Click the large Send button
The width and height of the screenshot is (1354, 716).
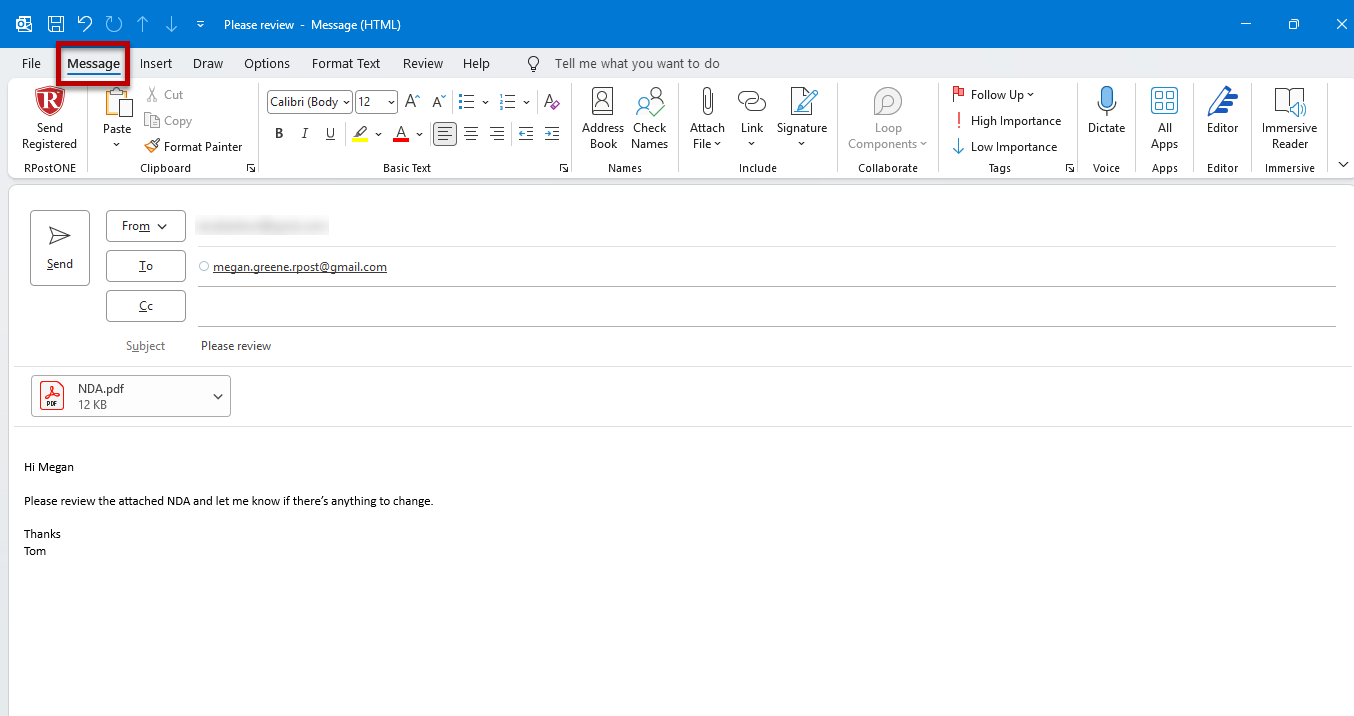60,248
